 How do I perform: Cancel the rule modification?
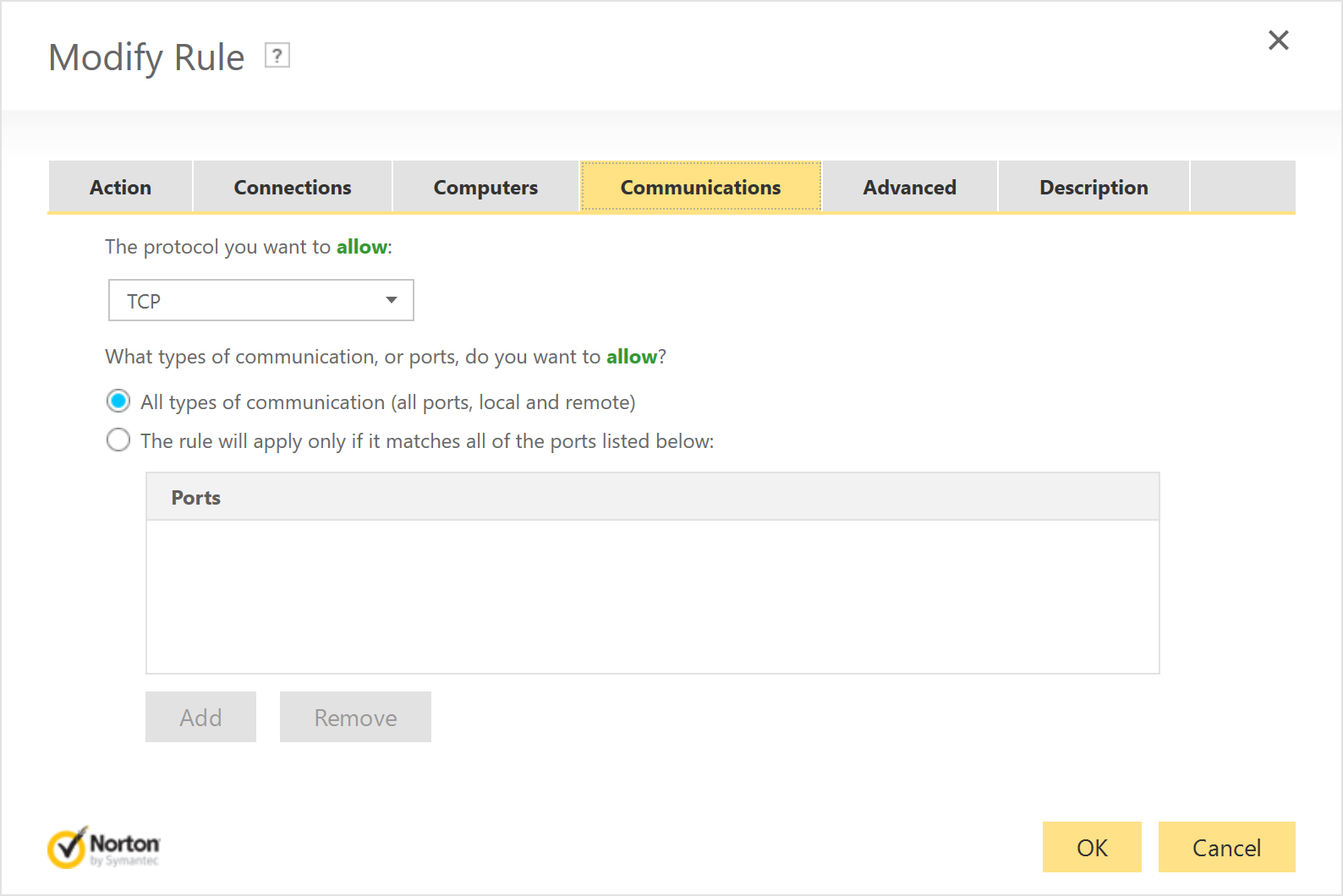(x=1225, y=847)
